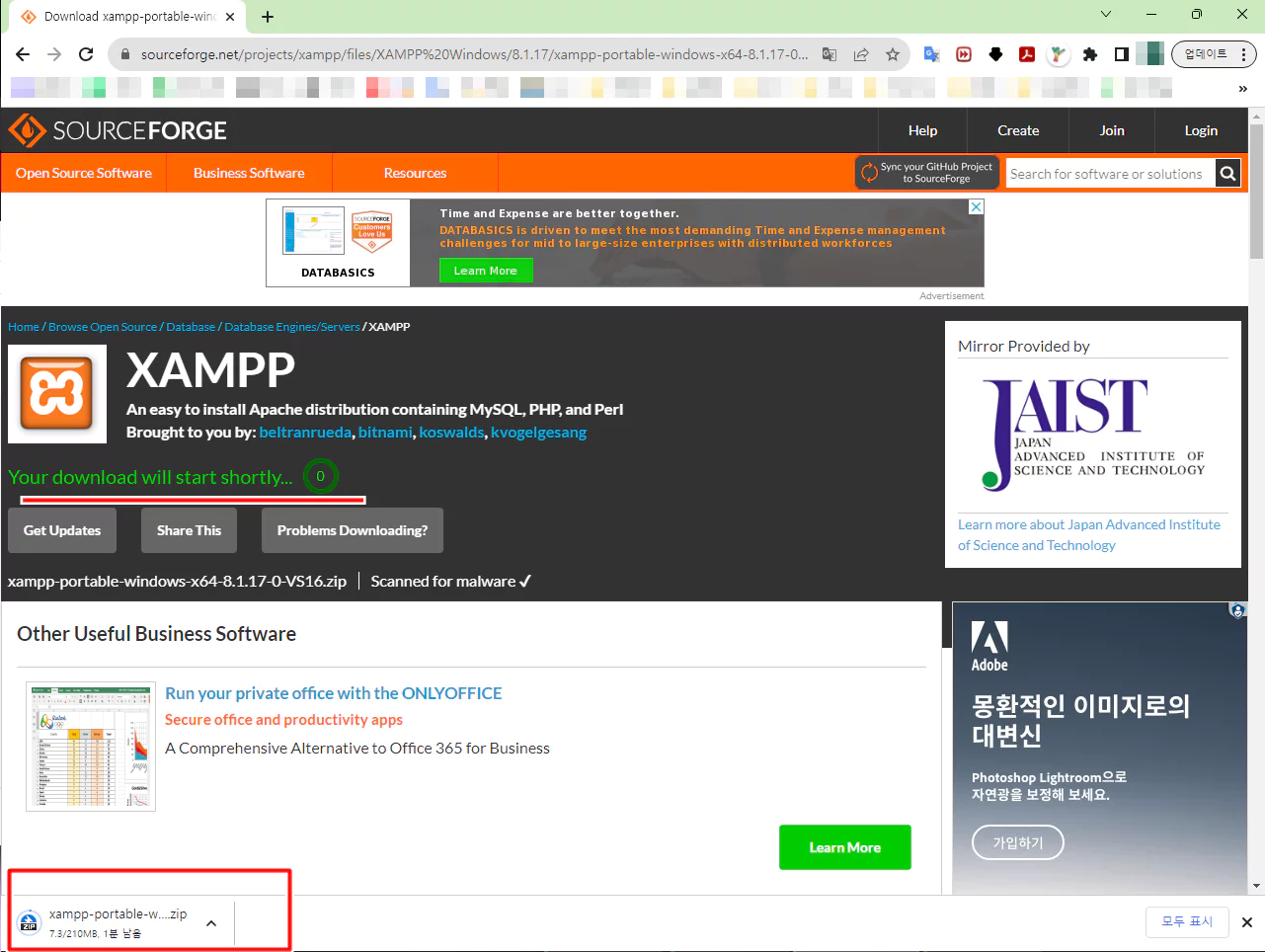Open download item options chevron
The width and height of the screenshot is (1265, 952).
pyautogui.click(x=211, y=923)
